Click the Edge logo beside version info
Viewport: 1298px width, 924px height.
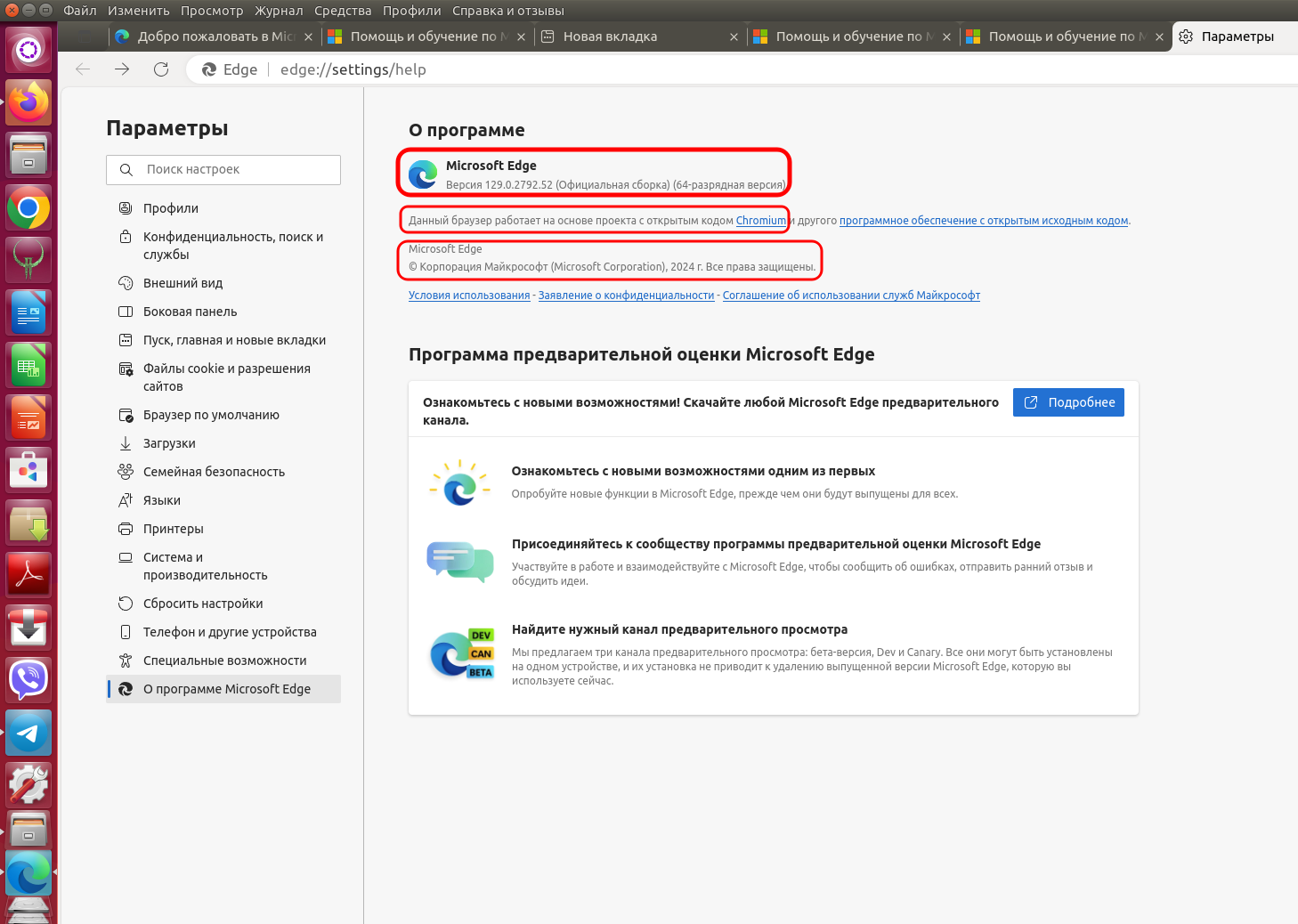click(423, 174)
